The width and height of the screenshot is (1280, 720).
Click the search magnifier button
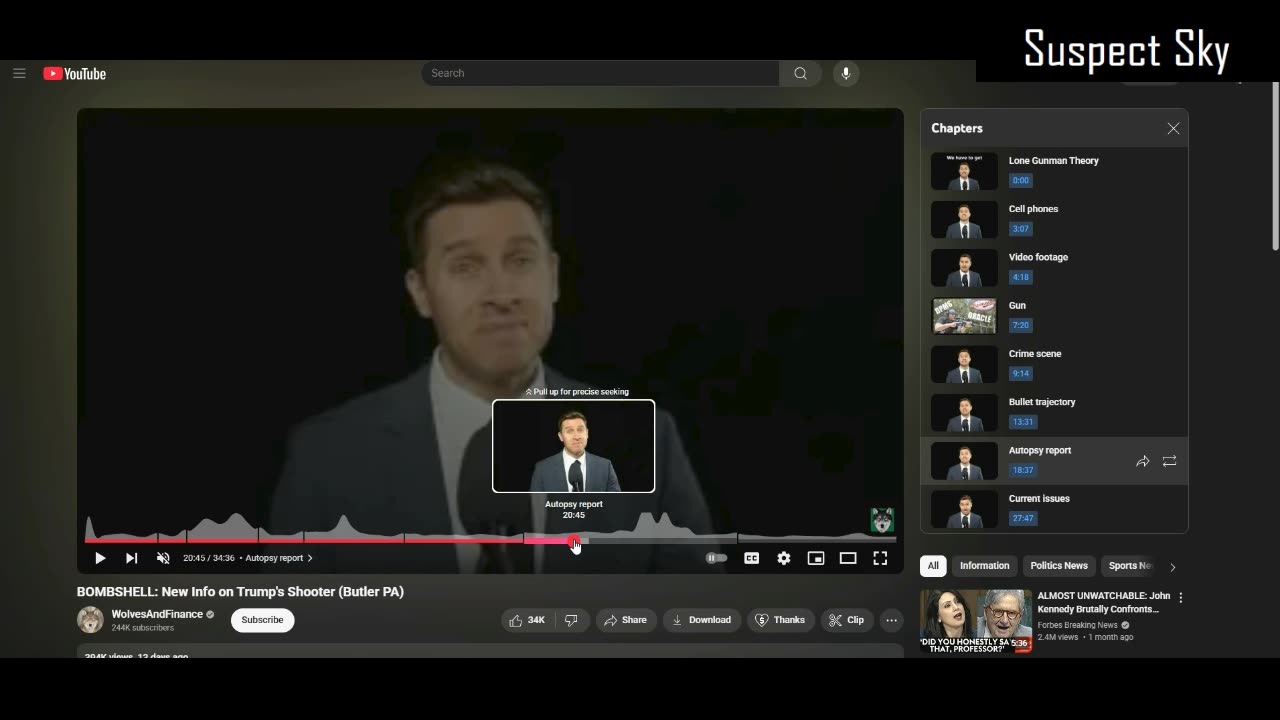coord(800,73)
